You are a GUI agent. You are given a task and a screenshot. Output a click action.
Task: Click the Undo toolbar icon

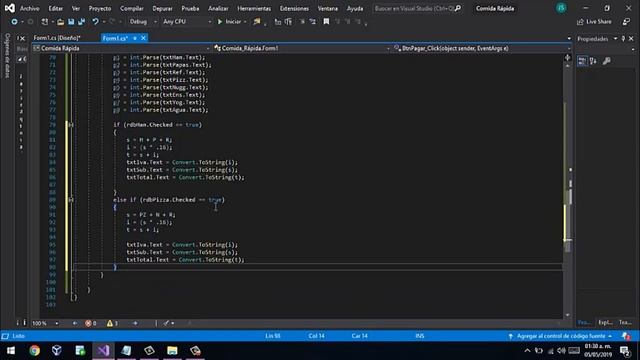click(x=95, y=22)
